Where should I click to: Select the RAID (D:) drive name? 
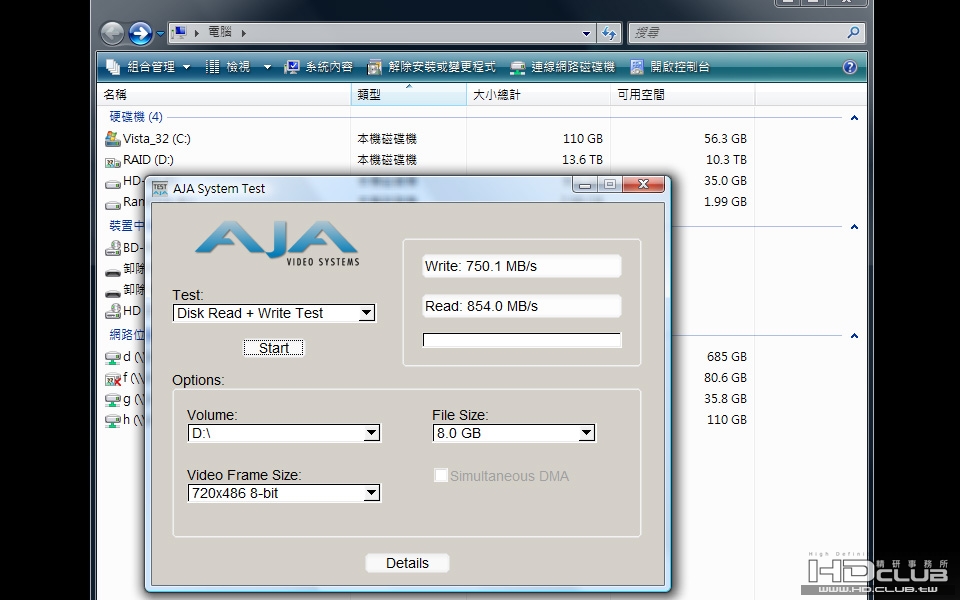click(x=148, y=160)
